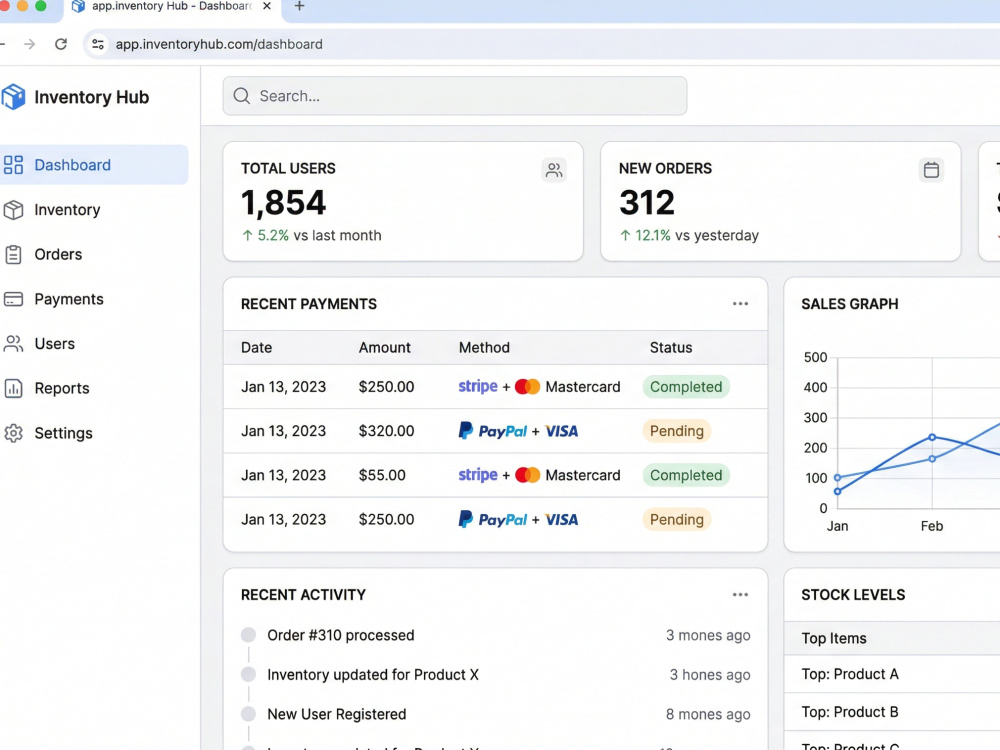Click the $320.00 amount cell
The height and width of the screenshot is (750, 1000).
coord(386,431)
